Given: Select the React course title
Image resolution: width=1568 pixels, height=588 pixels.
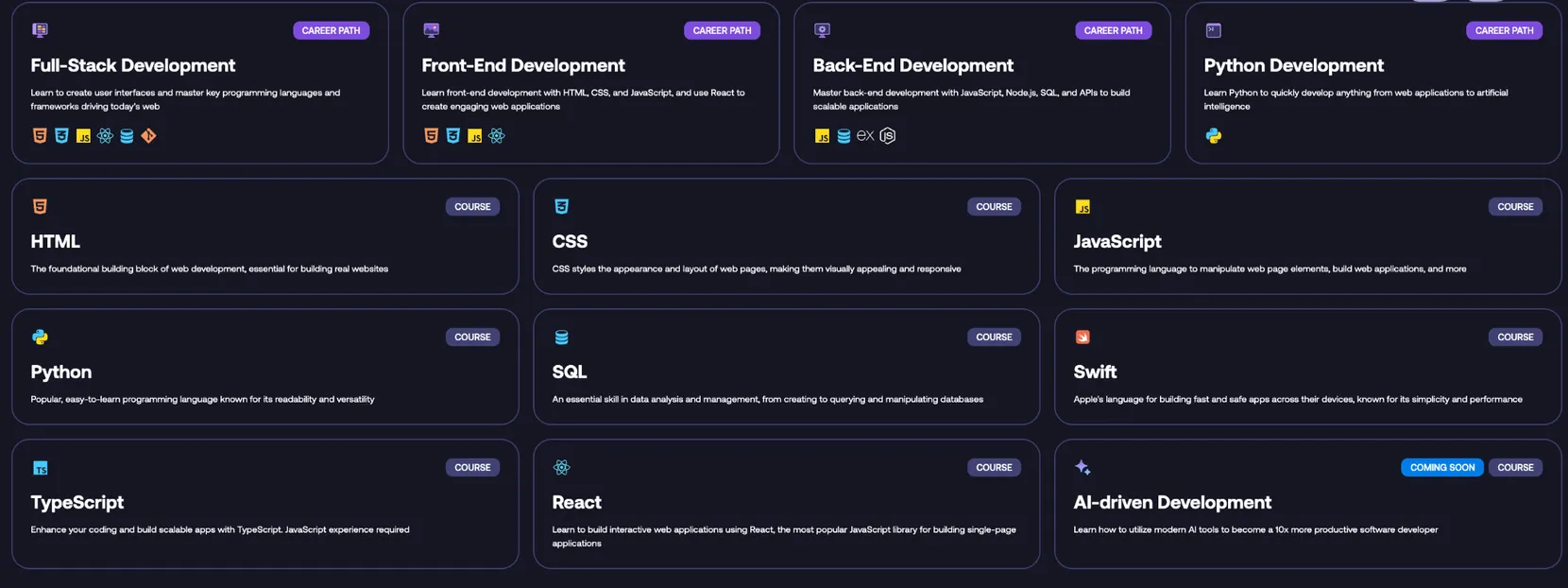Looking at the screenshot, I should click(577, 502).
